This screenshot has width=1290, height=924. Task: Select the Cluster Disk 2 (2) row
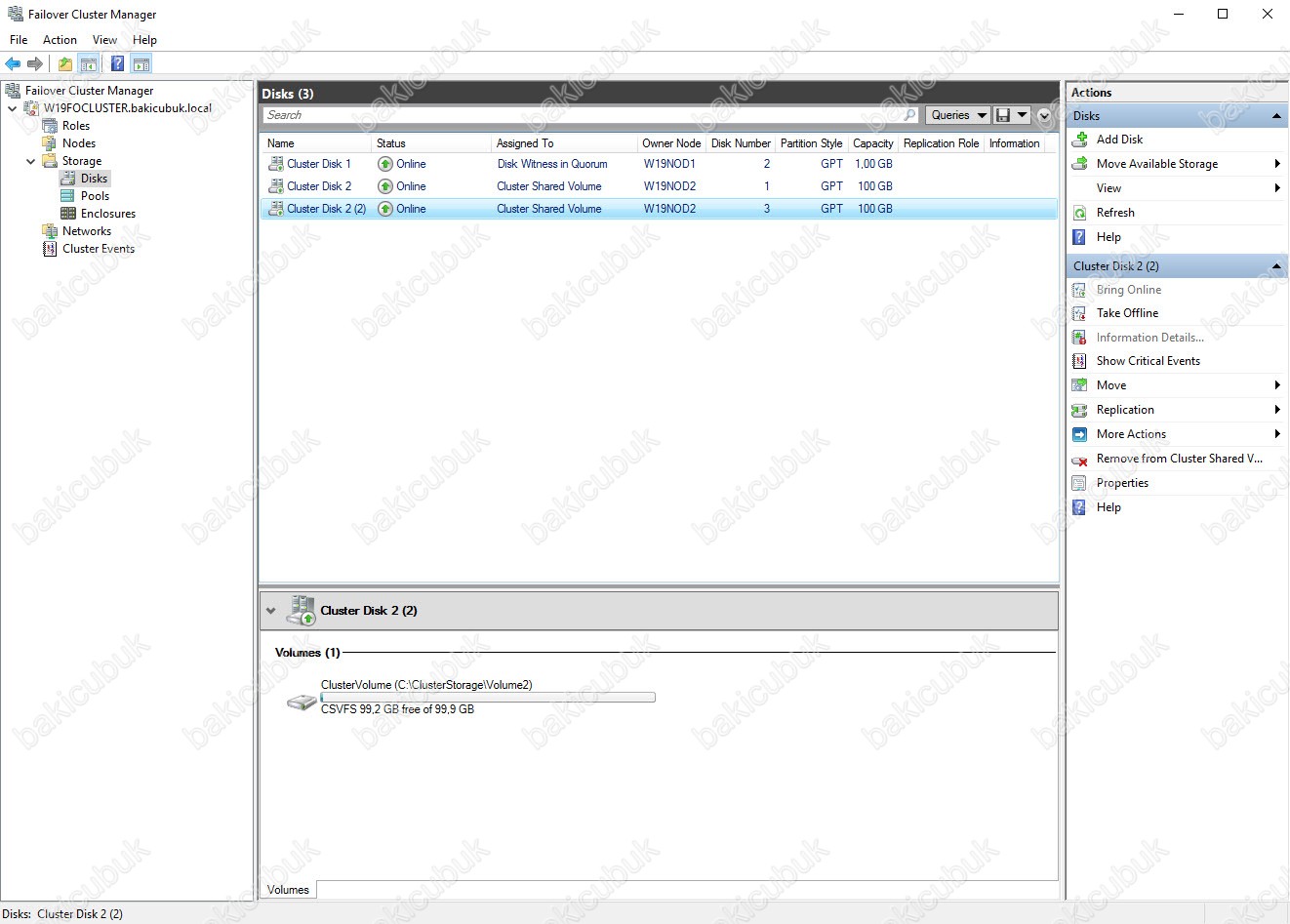pyautogui.click(x=659, y=209)
